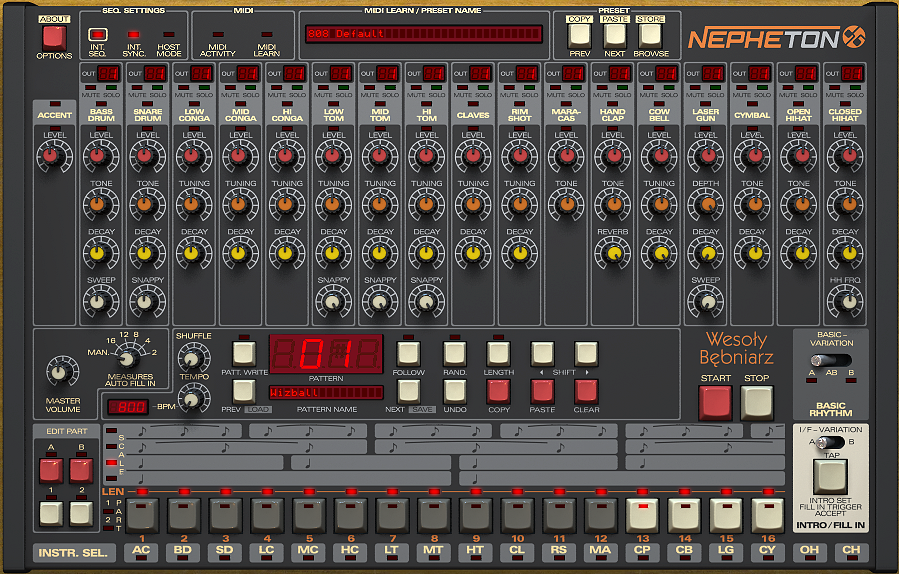
Task: Click step 13 CP button
Action: point(642,514)
